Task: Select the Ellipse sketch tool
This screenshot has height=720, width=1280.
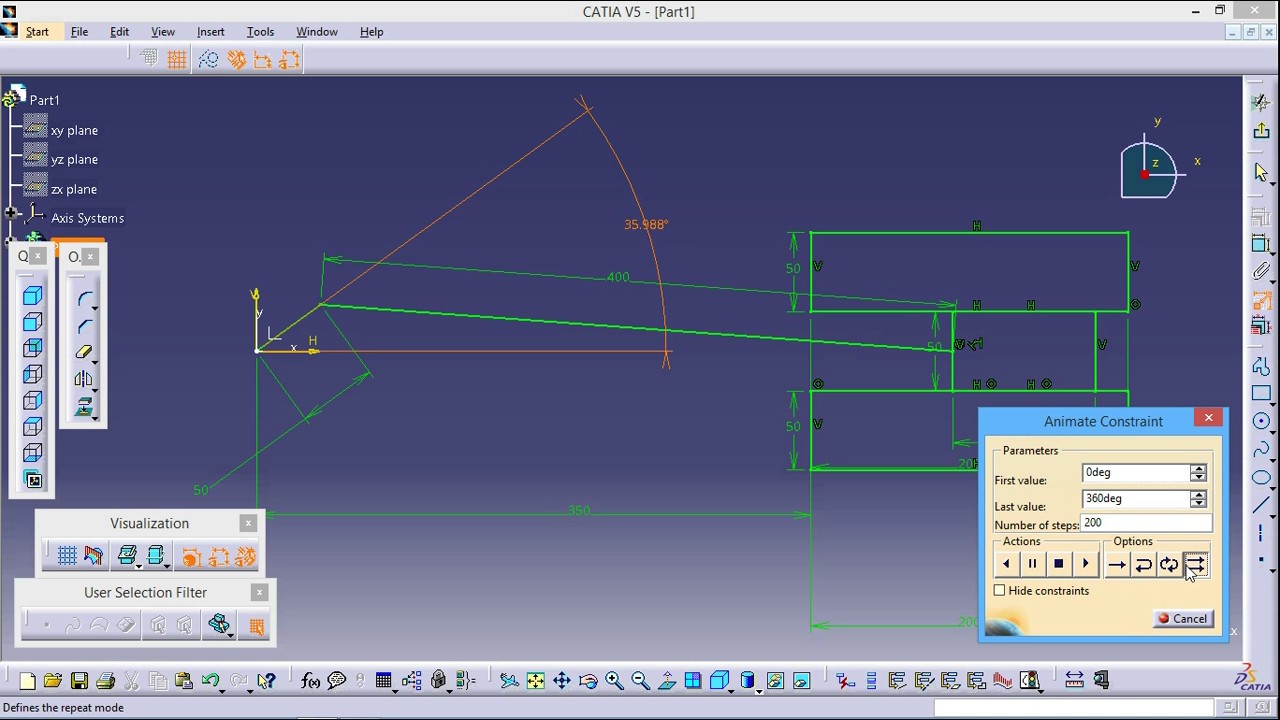Action: tap(1262, 477)
